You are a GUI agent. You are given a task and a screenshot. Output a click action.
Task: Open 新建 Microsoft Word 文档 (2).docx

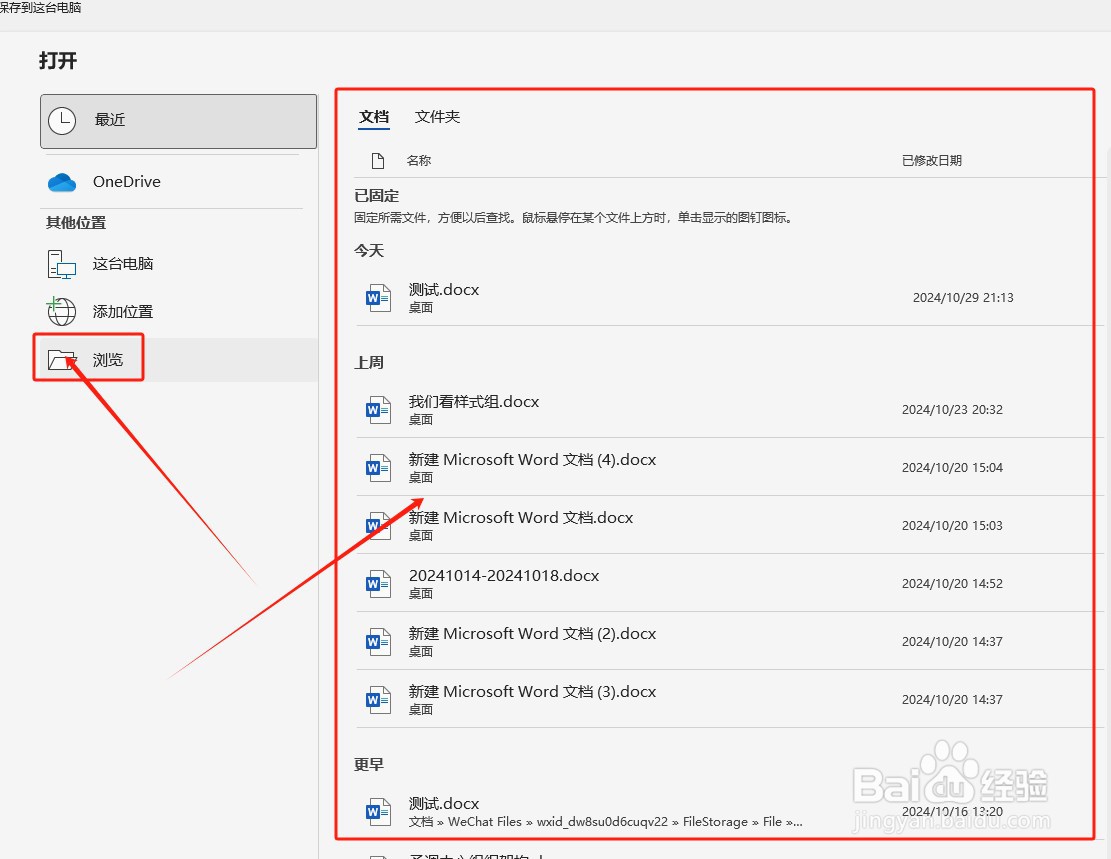[x=533, y=634]
